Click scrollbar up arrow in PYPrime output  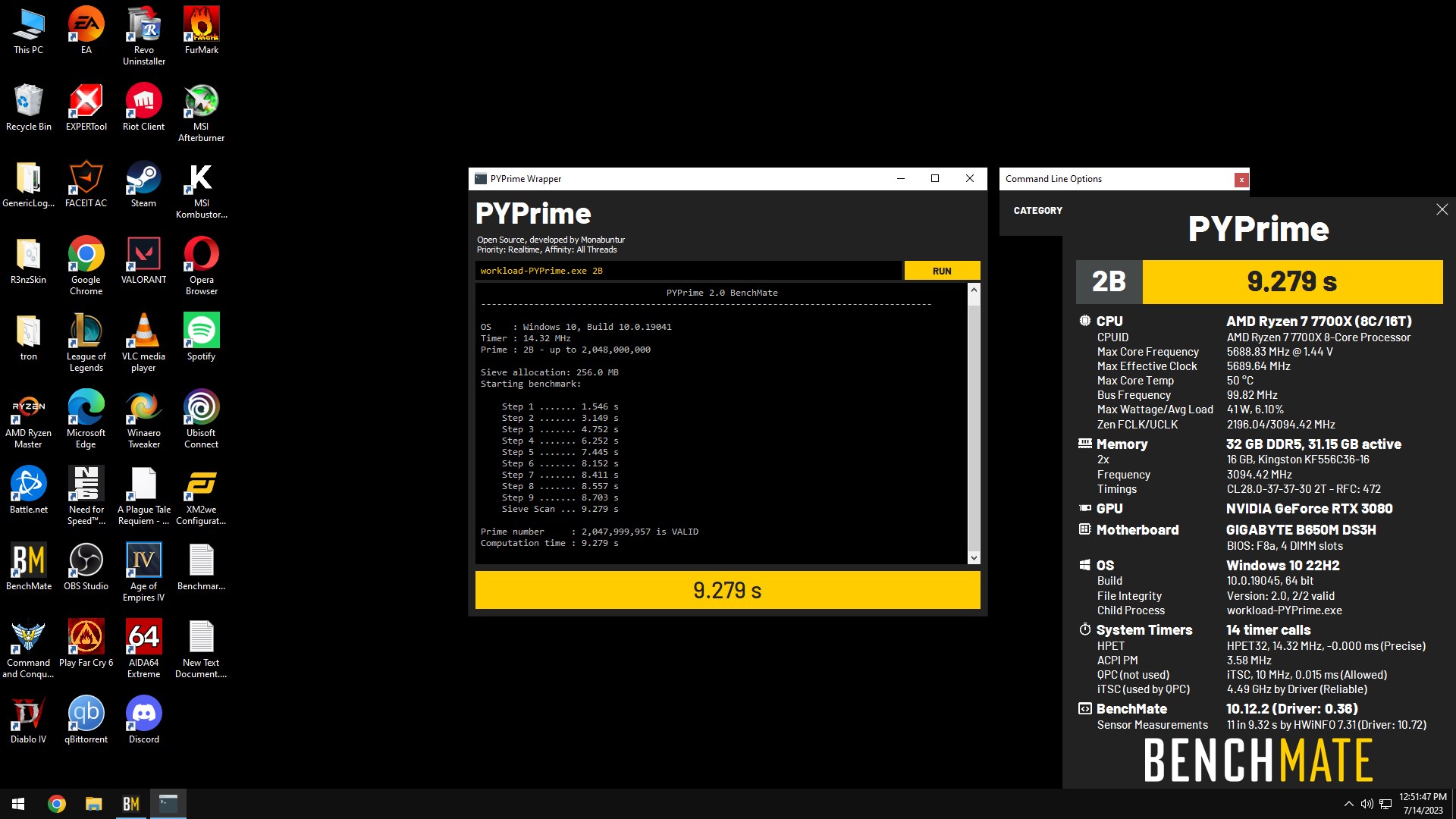point(974,290)
